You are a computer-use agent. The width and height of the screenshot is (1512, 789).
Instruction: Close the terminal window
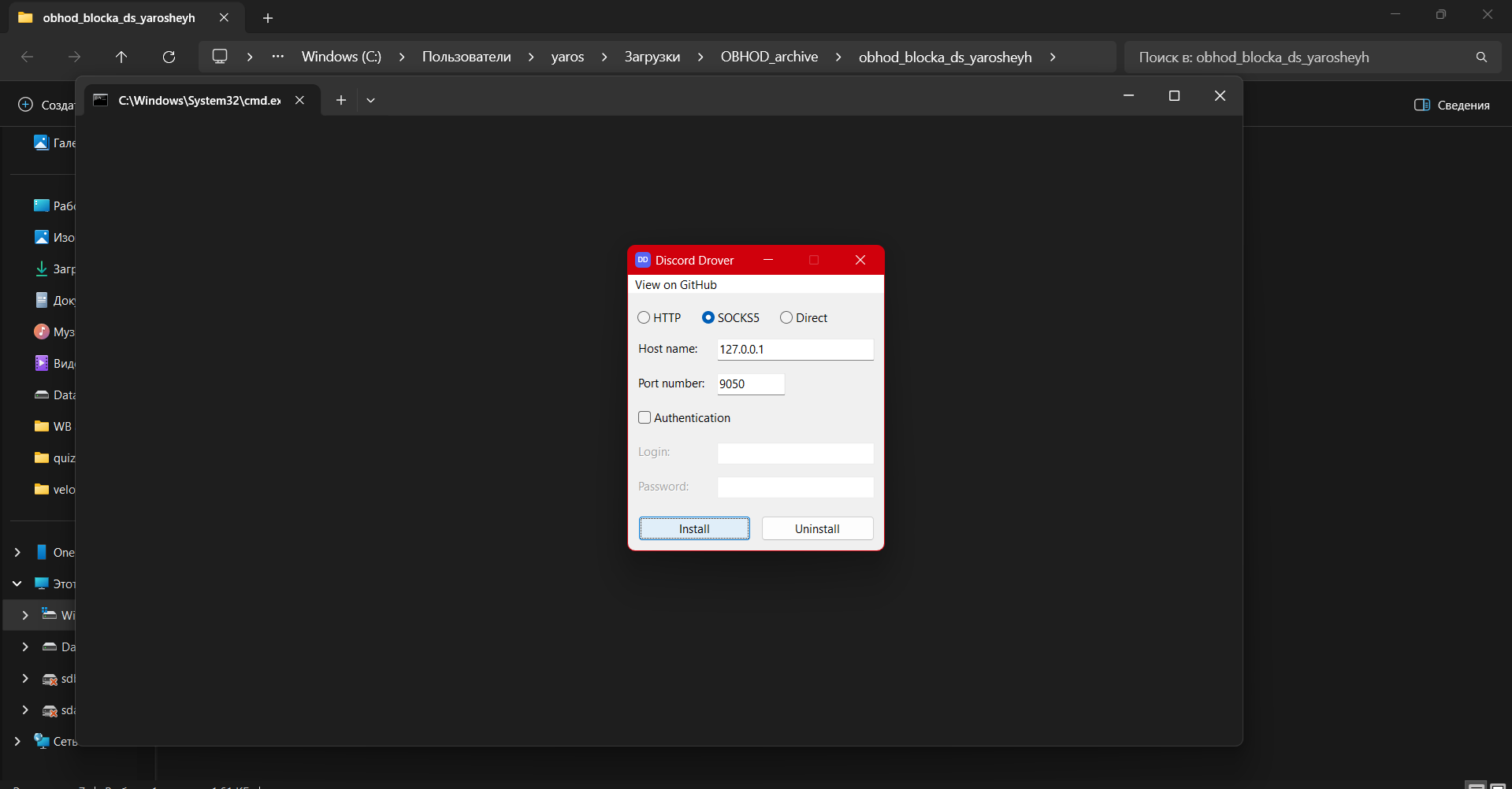click(x=1220, y=95)
